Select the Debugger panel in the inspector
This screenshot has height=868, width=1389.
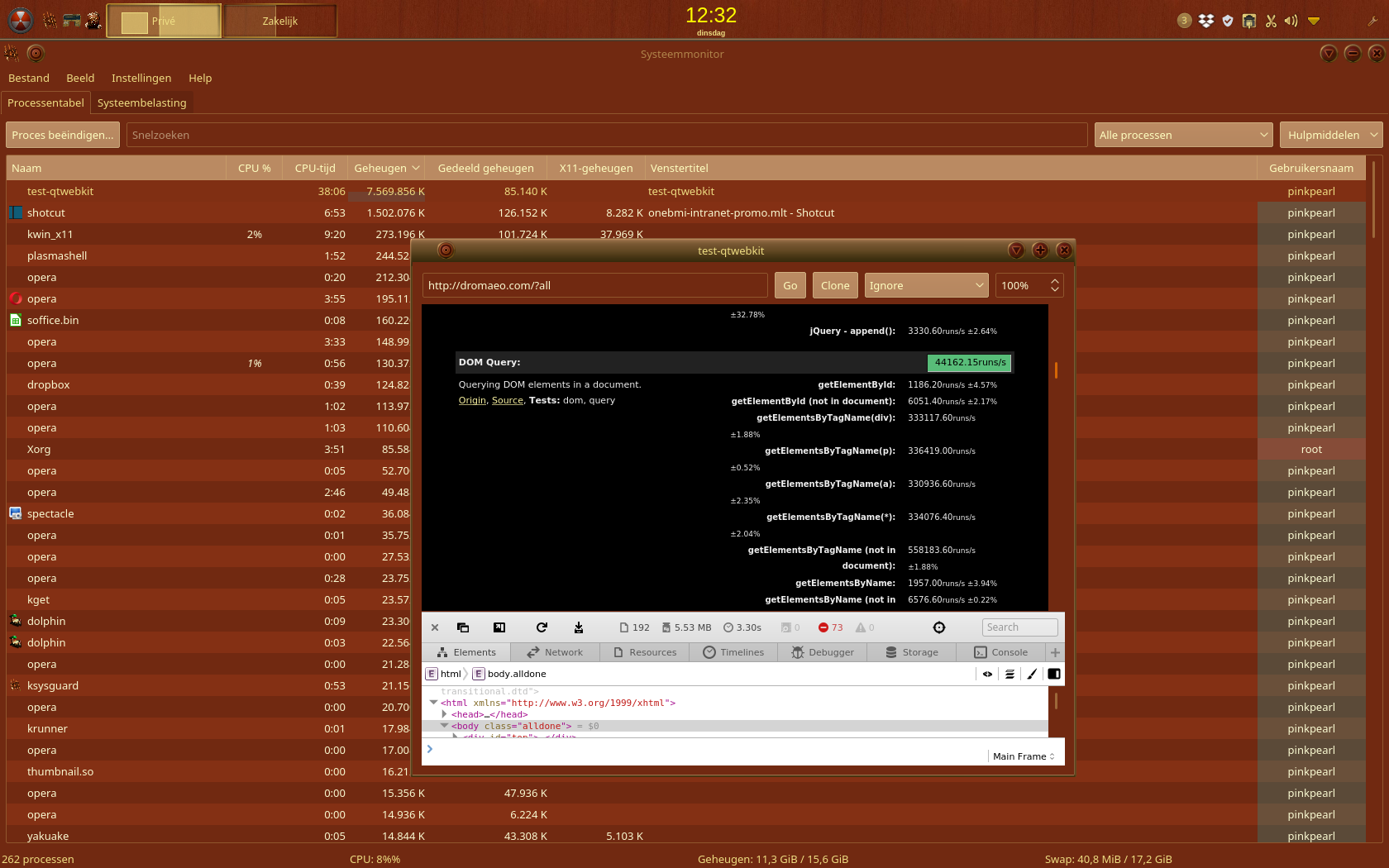click(x=822, y=652)
